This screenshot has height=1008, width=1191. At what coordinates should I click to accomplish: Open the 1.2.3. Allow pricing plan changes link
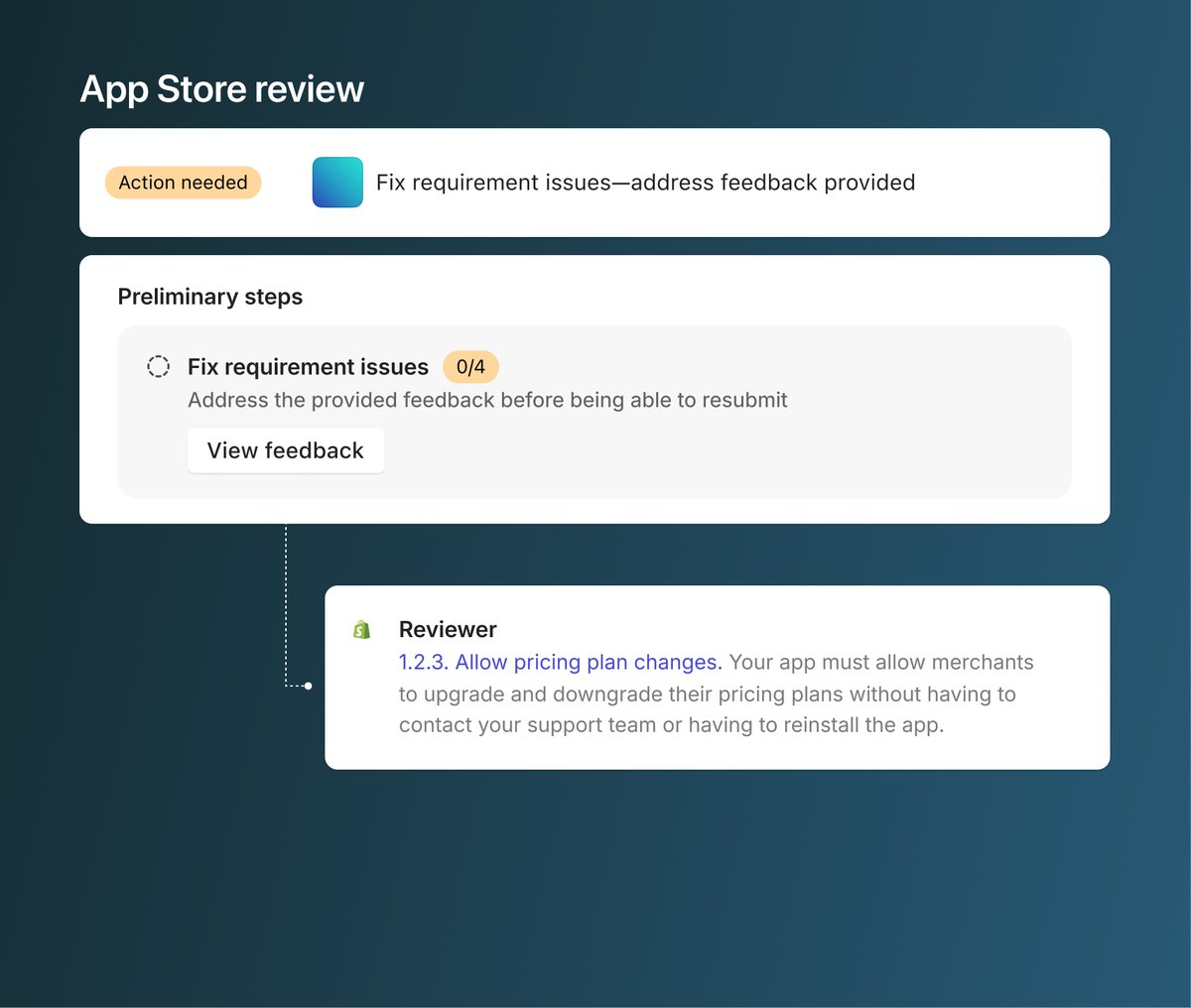tap(560, 662)
